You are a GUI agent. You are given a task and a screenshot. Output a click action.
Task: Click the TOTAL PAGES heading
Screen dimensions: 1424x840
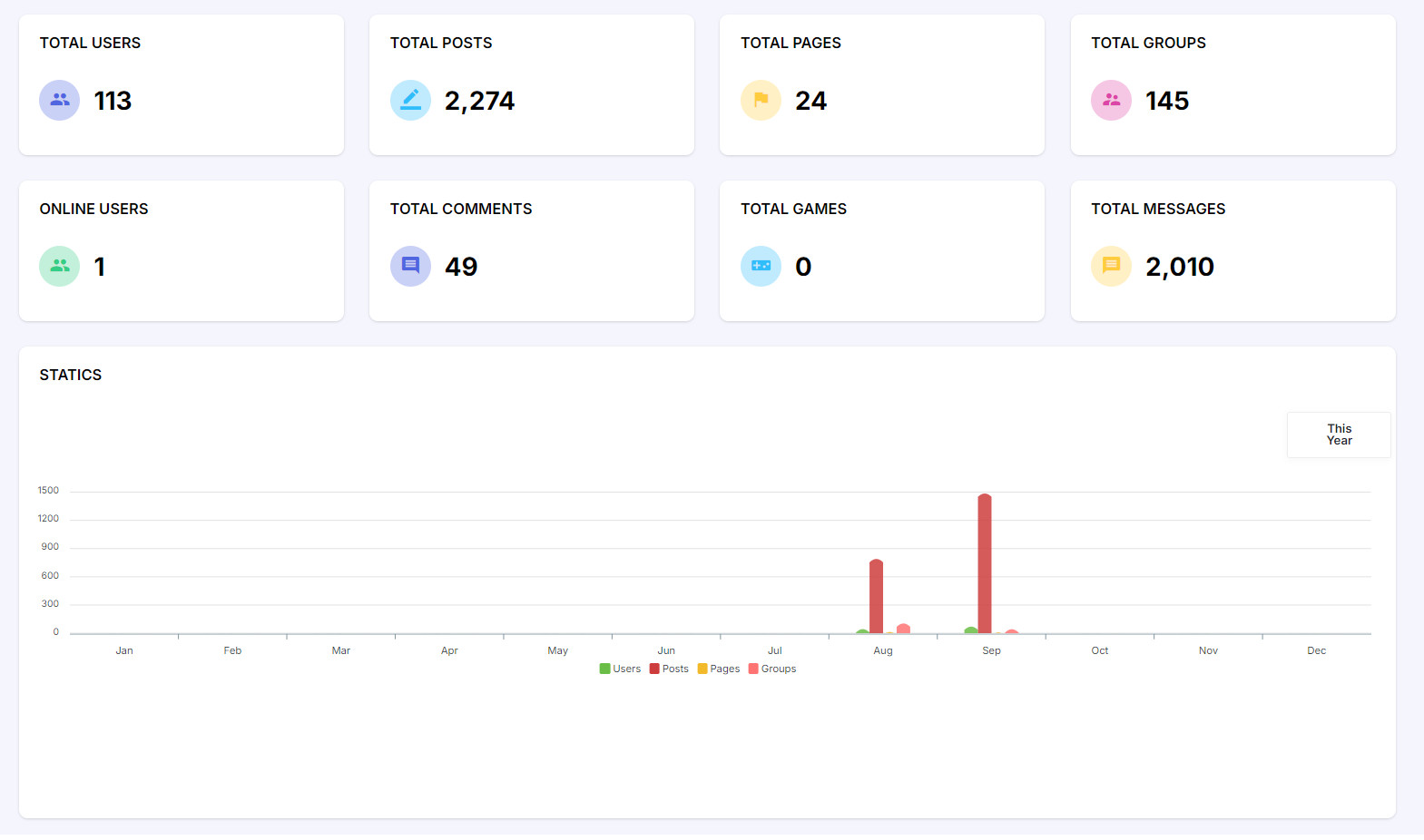click(x=791, y=43)
